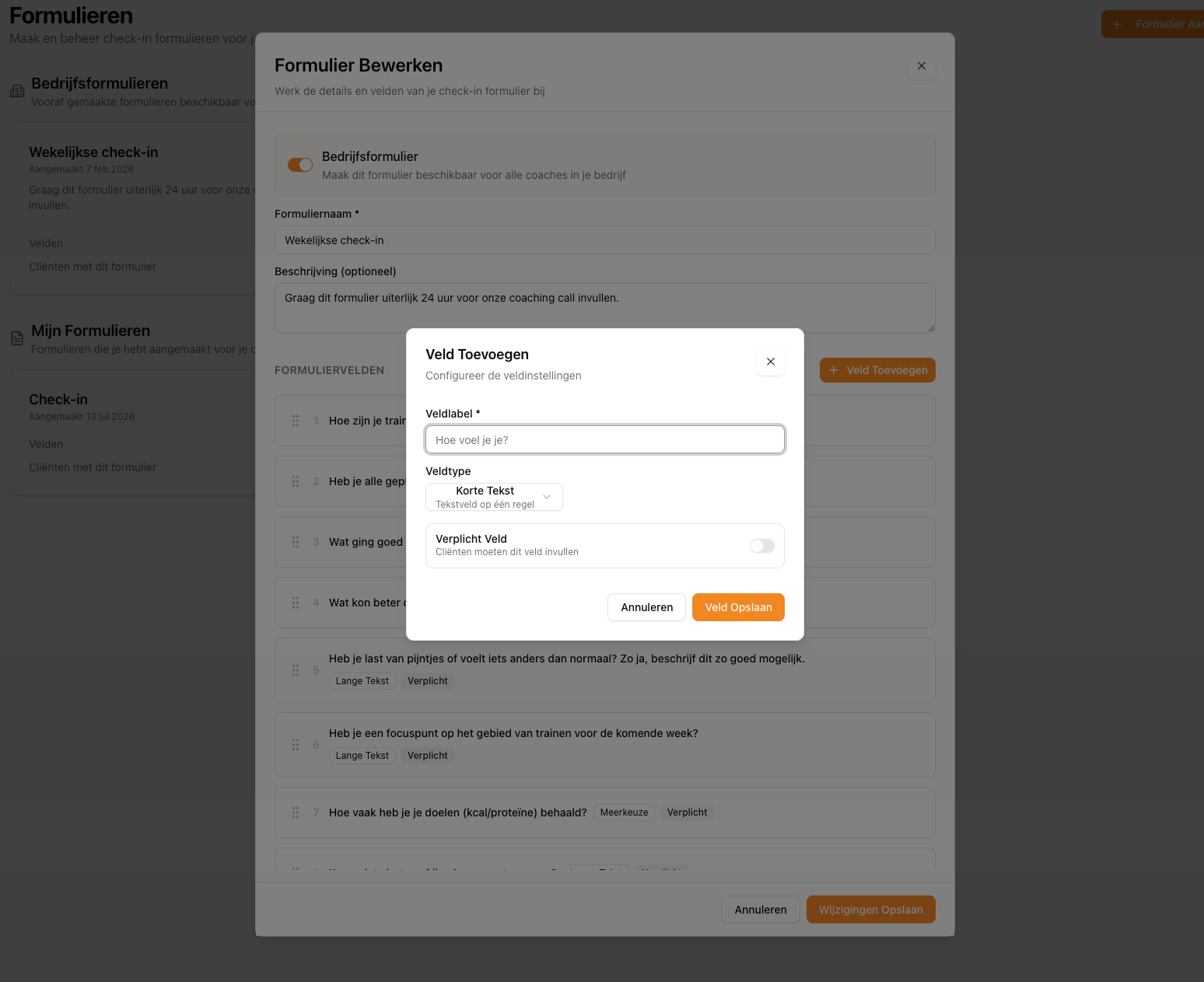
Task: Click the focuspunt question text
Action: 513,733
